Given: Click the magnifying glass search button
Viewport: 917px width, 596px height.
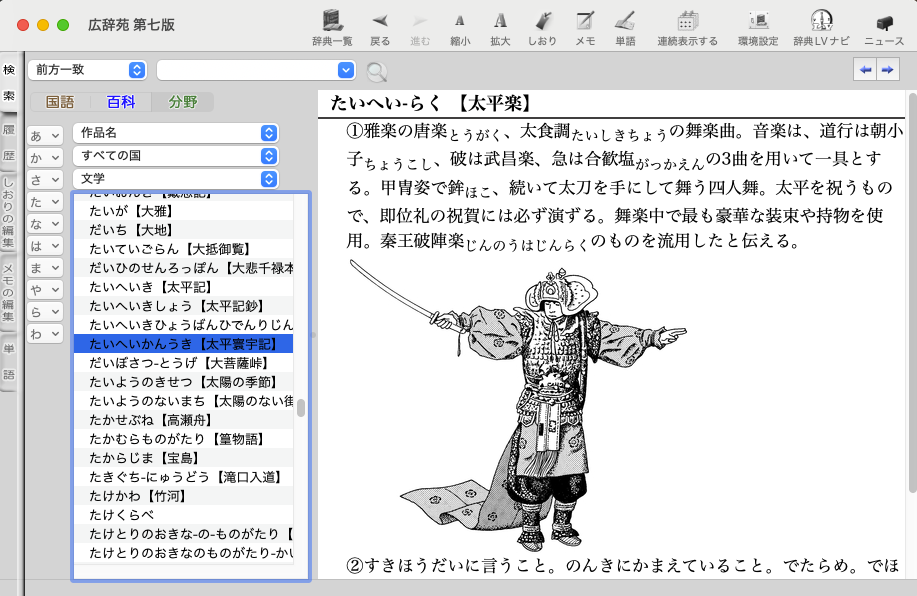Looking at the screenshot, I should pos(376,70).
